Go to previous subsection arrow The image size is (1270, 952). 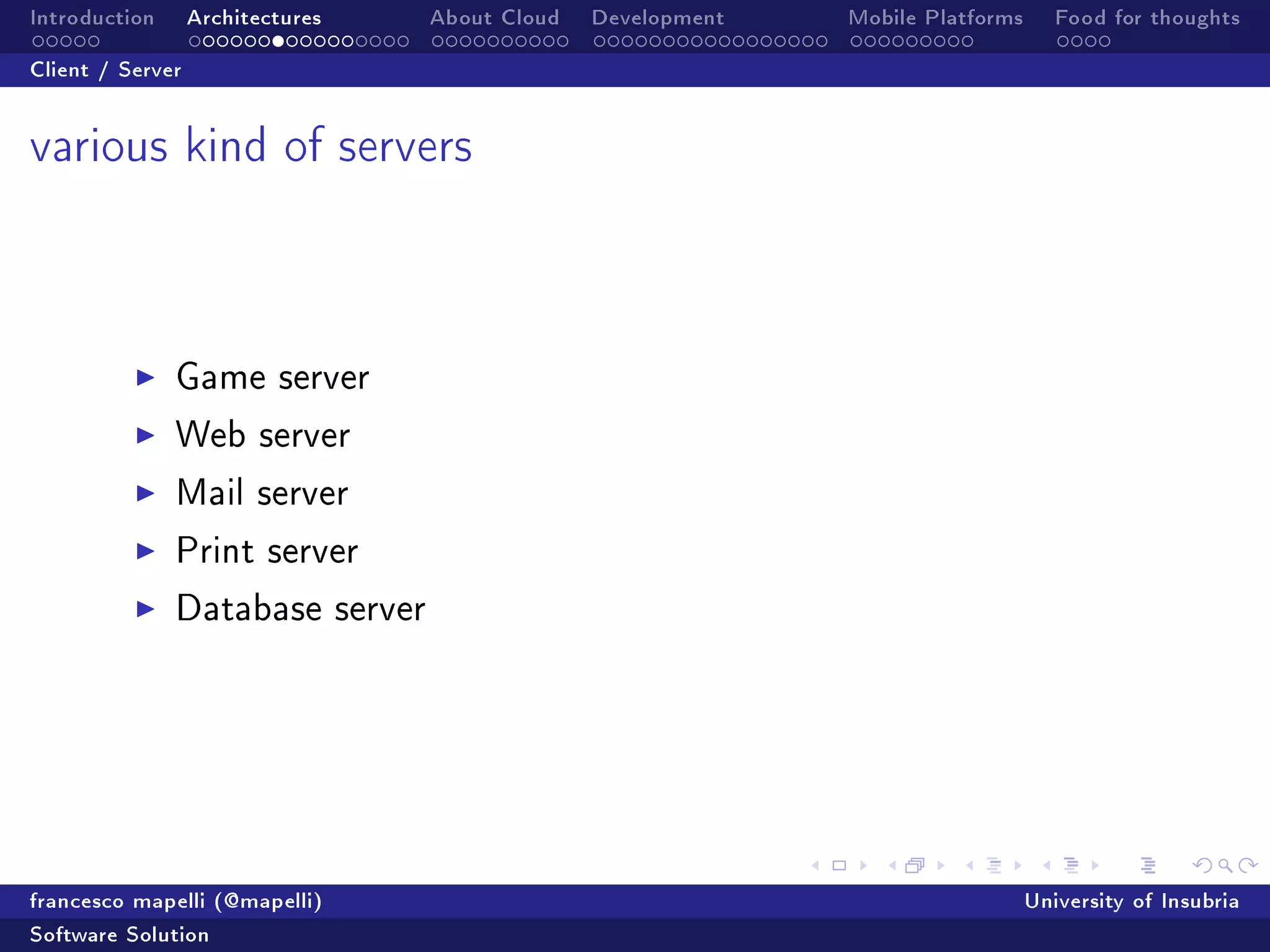pyautogui.click(x=969, y=865)
